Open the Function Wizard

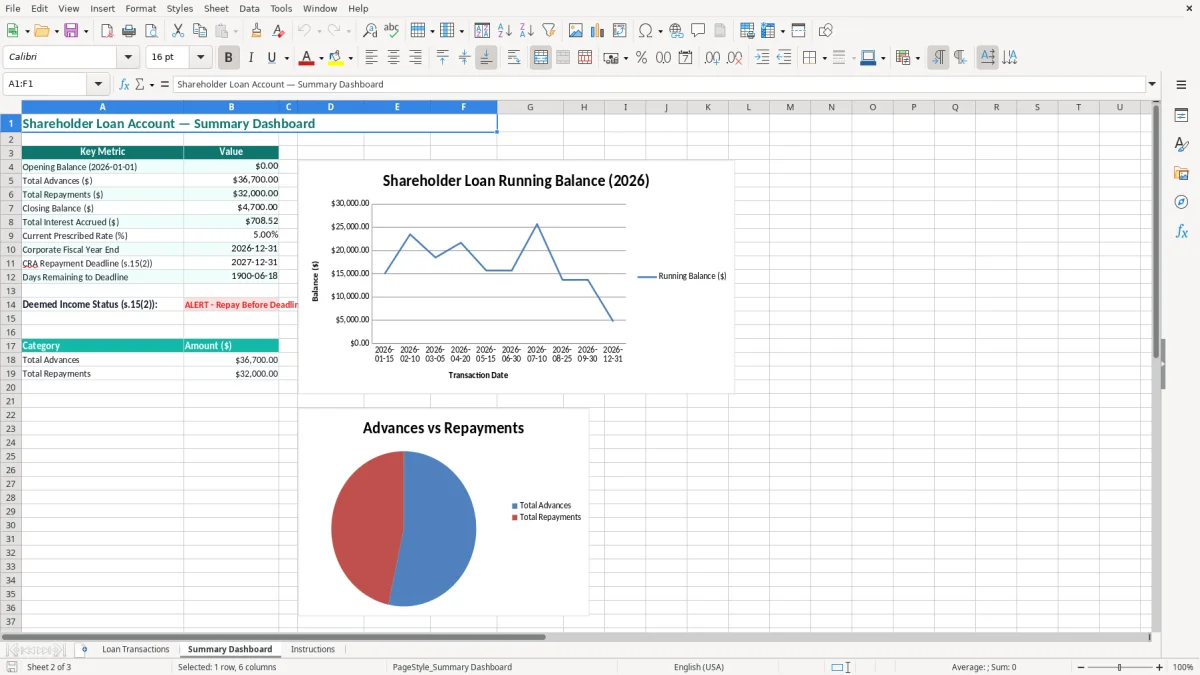(124, 84)
